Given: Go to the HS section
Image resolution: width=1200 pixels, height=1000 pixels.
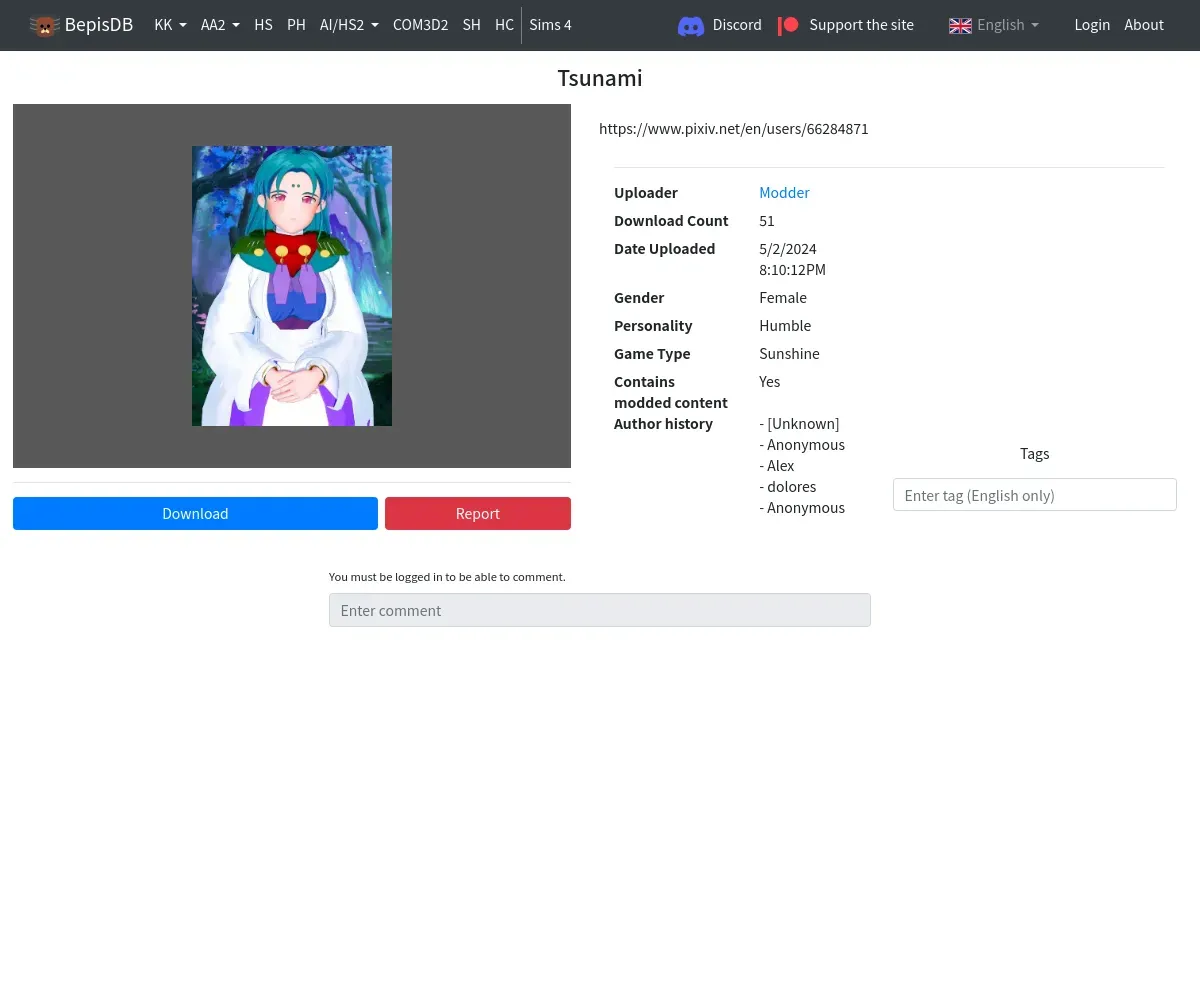Looking at the screenshot, I should pyautogui.click(x=263, y=25).
